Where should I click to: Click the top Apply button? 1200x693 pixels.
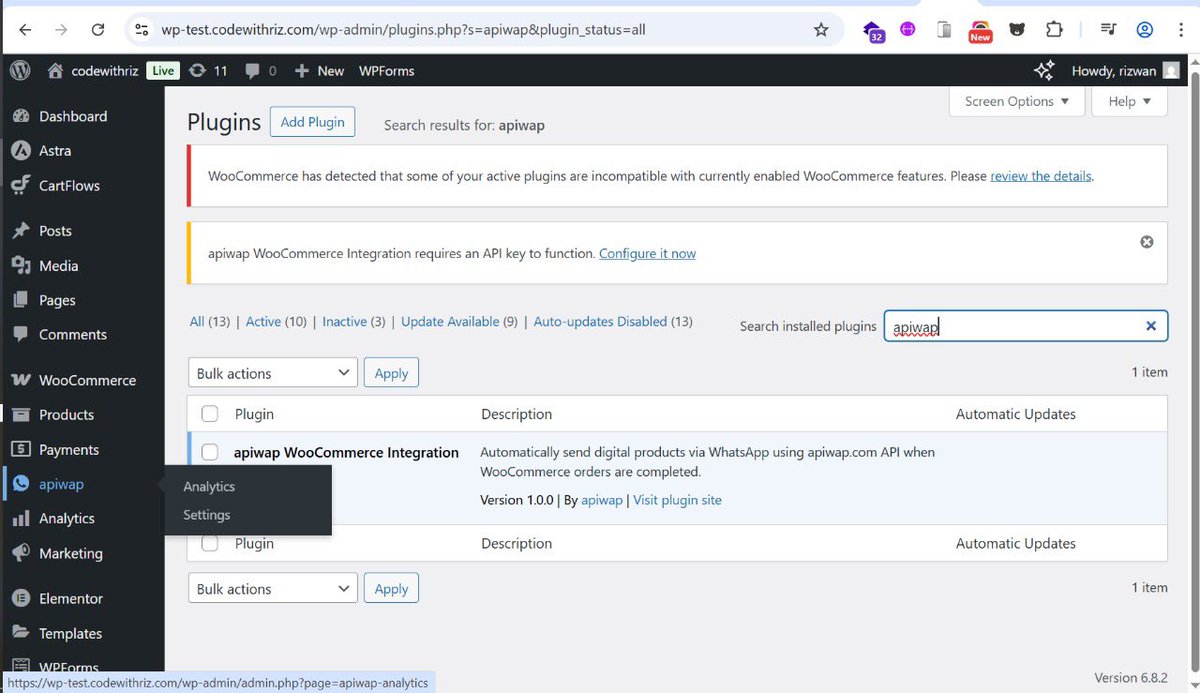(x=391, y=373)
